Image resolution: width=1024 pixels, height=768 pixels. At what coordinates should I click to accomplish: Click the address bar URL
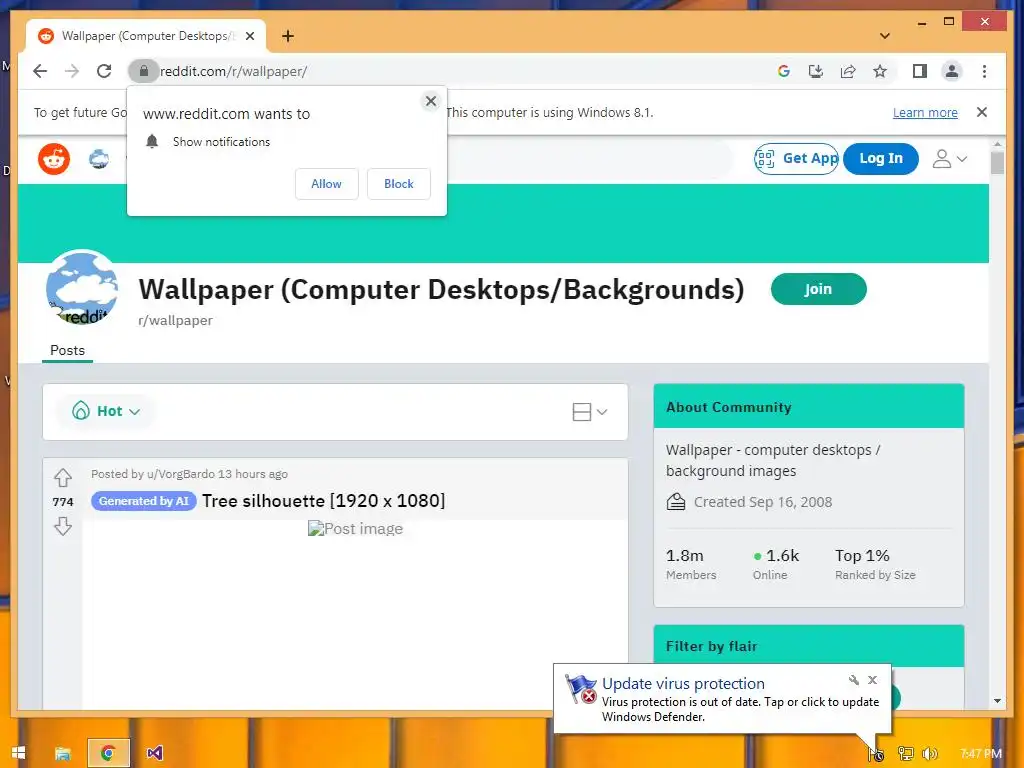[234, 71]
